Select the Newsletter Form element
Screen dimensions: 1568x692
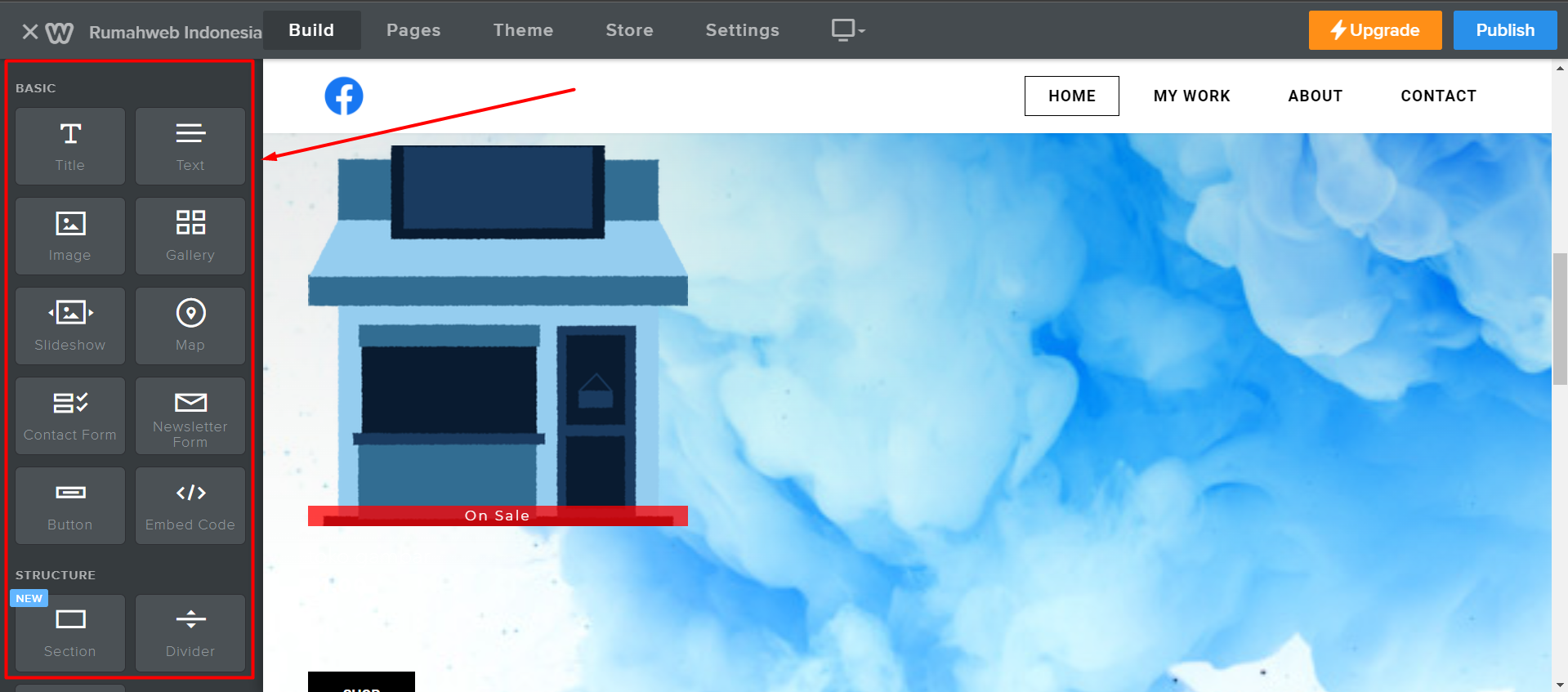point(190,416)
